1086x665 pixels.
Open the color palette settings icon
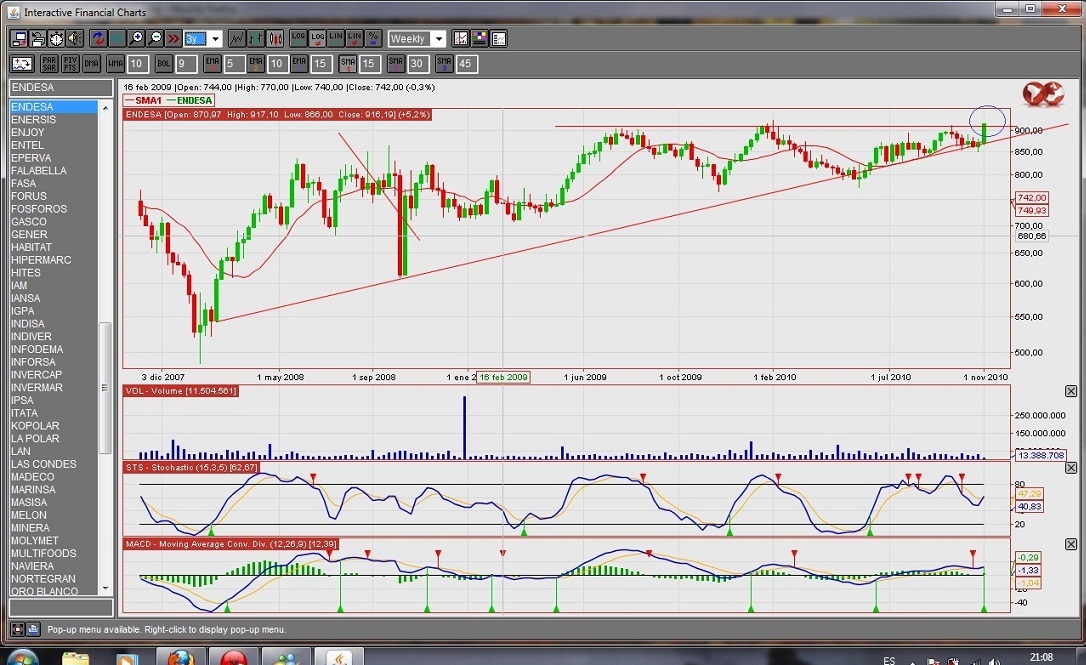[479, 39]
